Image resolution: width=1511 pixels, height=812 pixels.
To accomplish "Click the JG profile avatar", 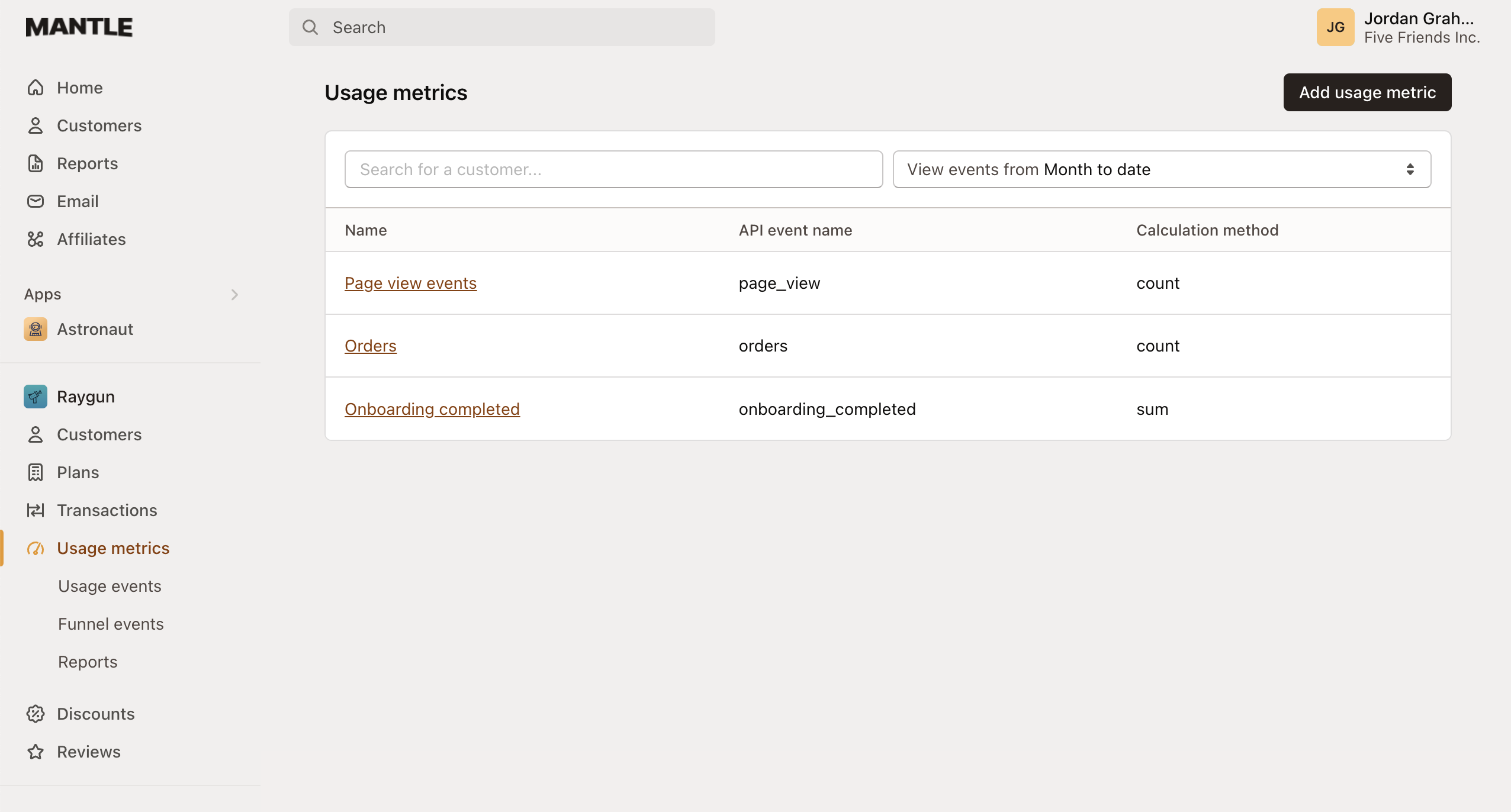I will pos(1335,27).
